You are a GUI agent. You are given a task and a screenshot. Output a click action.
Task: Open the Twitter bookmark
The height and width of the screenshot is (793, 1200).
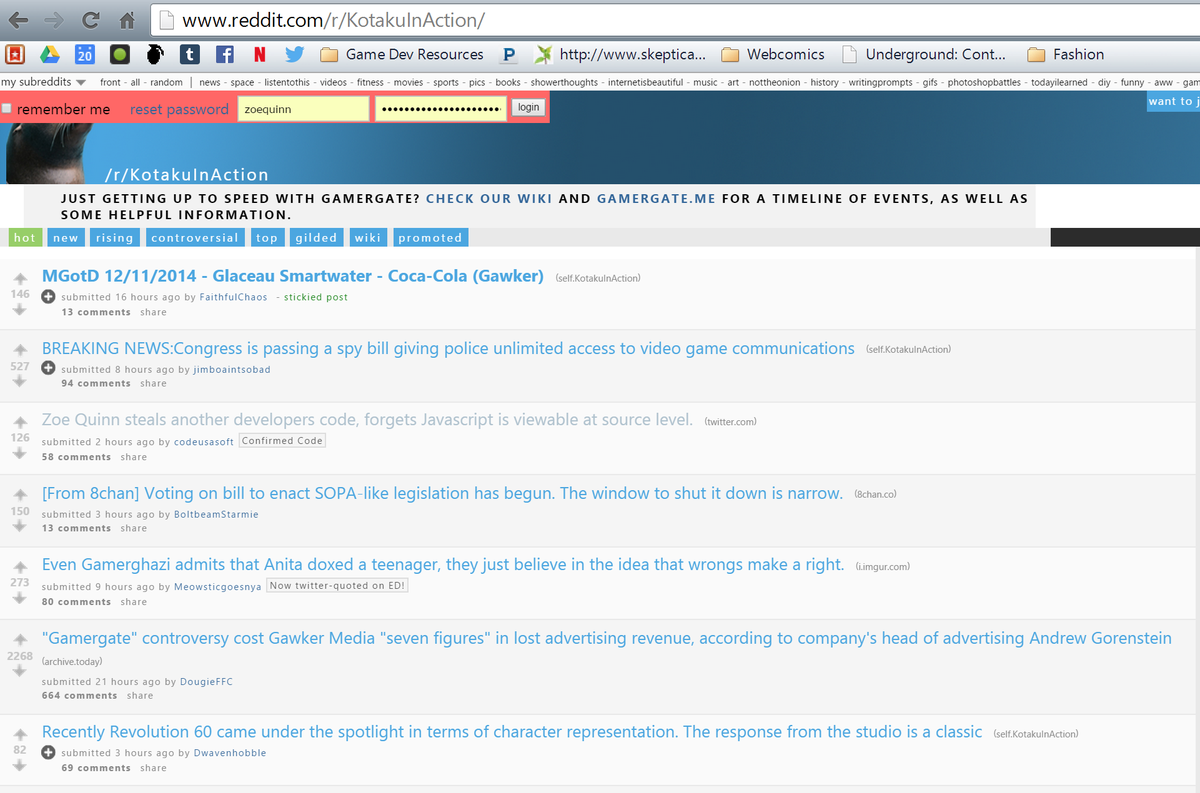(x=294, y=54)
